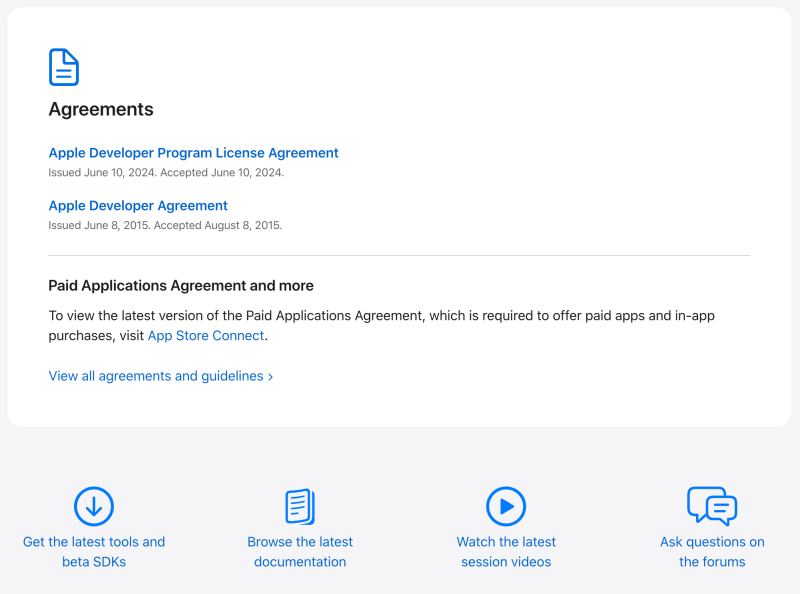Click the download arrow circle icon
The width and height of the screenshot is (800, 594).
(94, 506)
